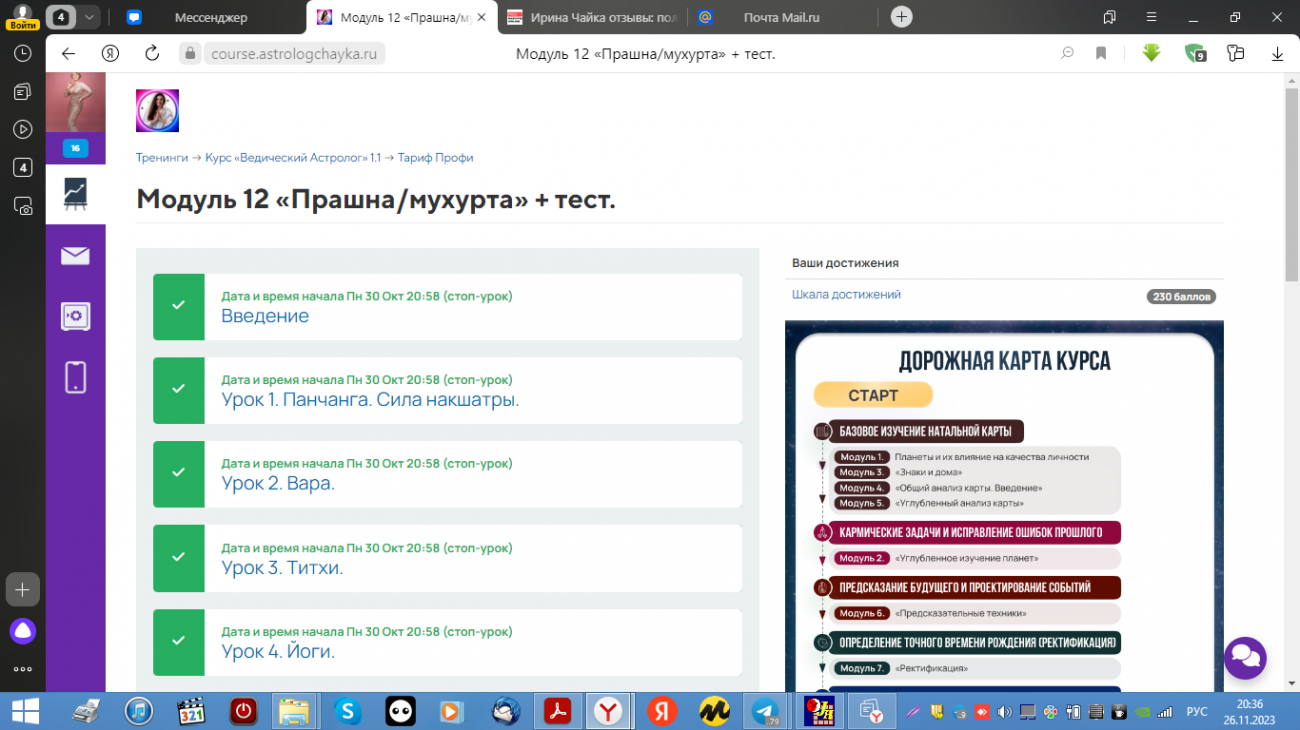Screen dimensions: 1300x730
Task: Click green checkmark beside Введение lesson
Action: pos(178,306)
